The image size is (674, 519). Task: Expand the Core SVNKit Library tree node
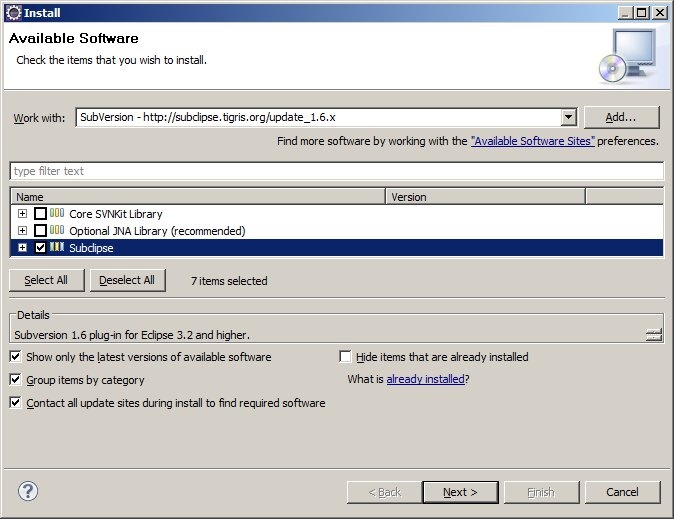[x=22, y=214]
